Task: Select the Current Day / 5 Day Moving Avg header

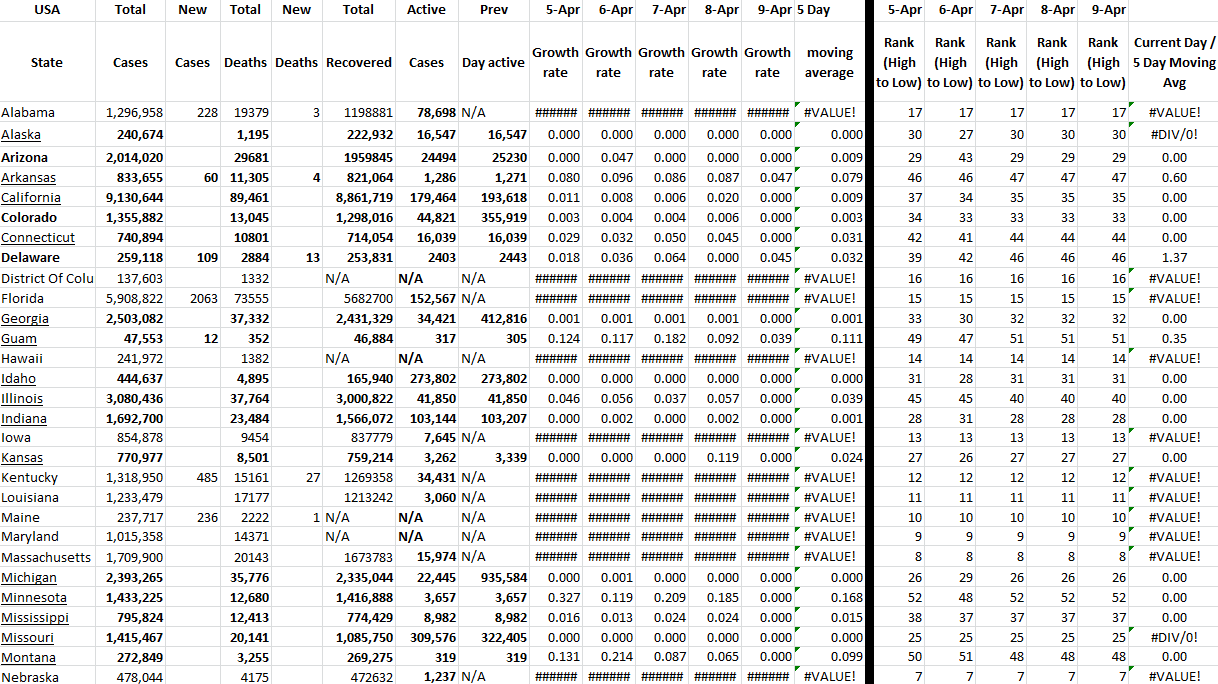Action: pos(1174,62)
